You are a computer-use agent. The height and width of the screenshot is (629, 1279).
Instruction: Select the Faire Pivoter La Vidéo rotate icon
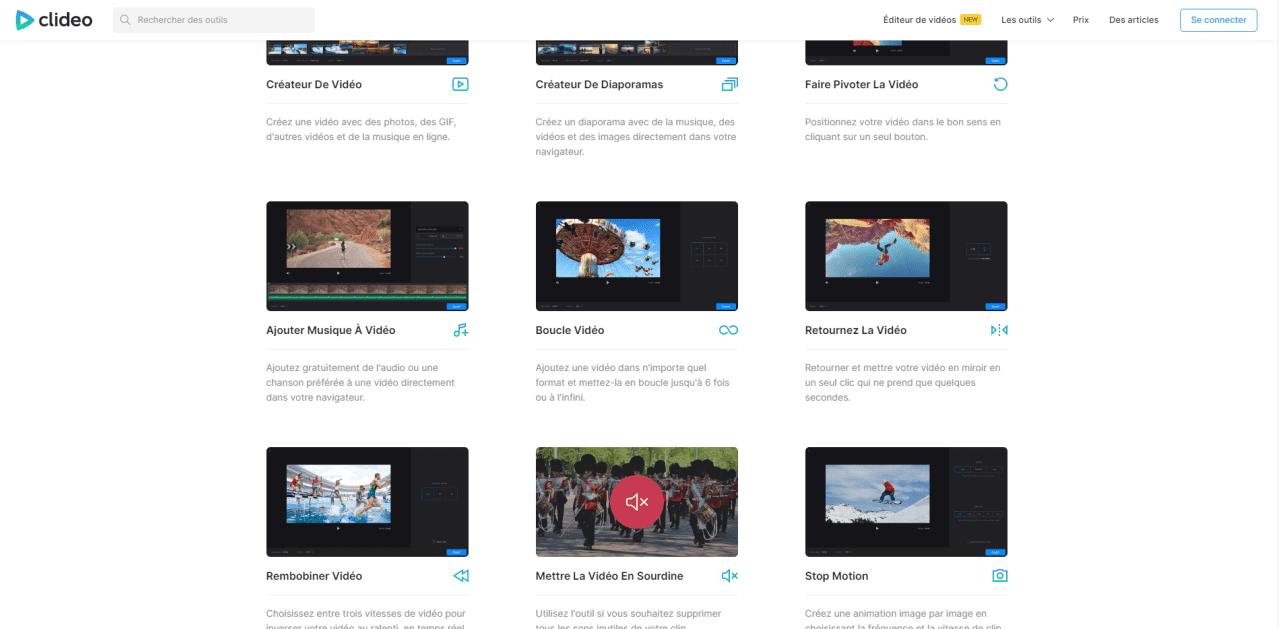tap(999, 85)
